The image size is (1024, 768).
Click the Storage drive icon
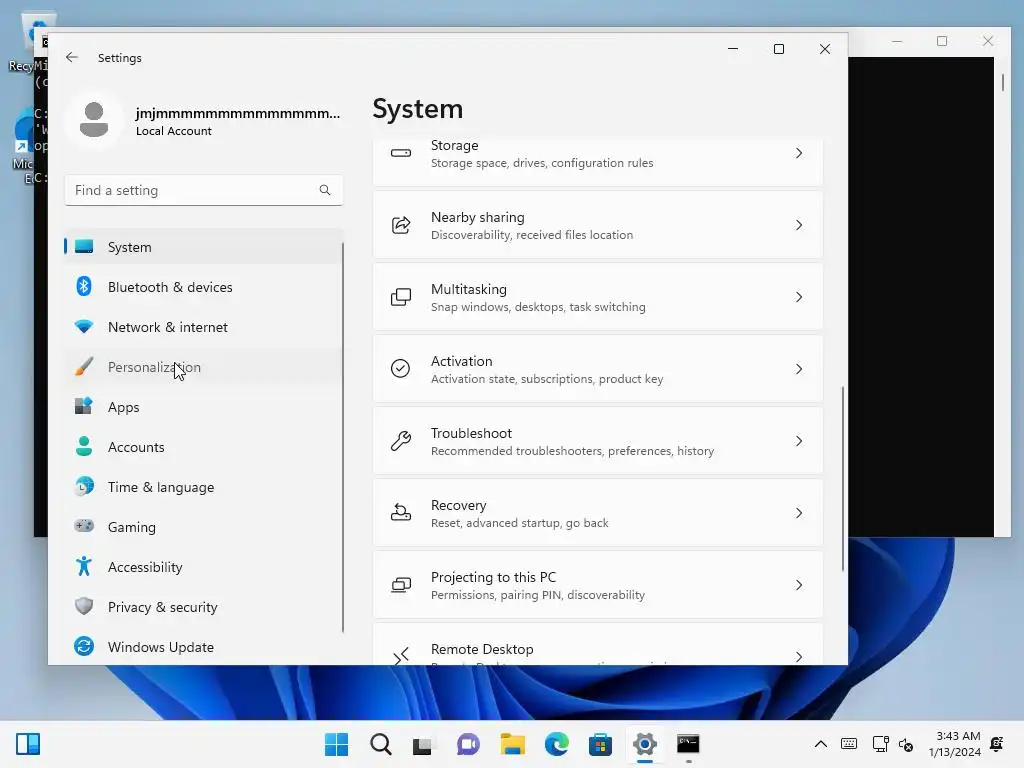[x=401, y=153]
